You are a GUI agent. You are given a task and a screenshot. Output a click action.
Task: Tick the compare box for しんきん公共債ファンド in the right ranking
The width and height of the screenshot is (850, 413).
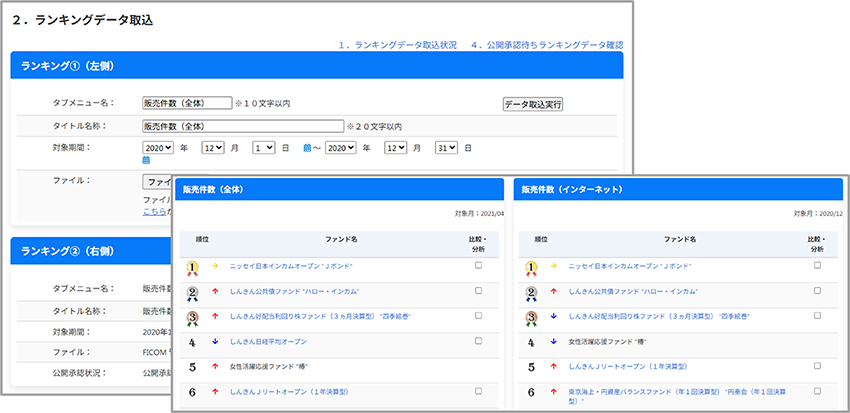(817, 291)
